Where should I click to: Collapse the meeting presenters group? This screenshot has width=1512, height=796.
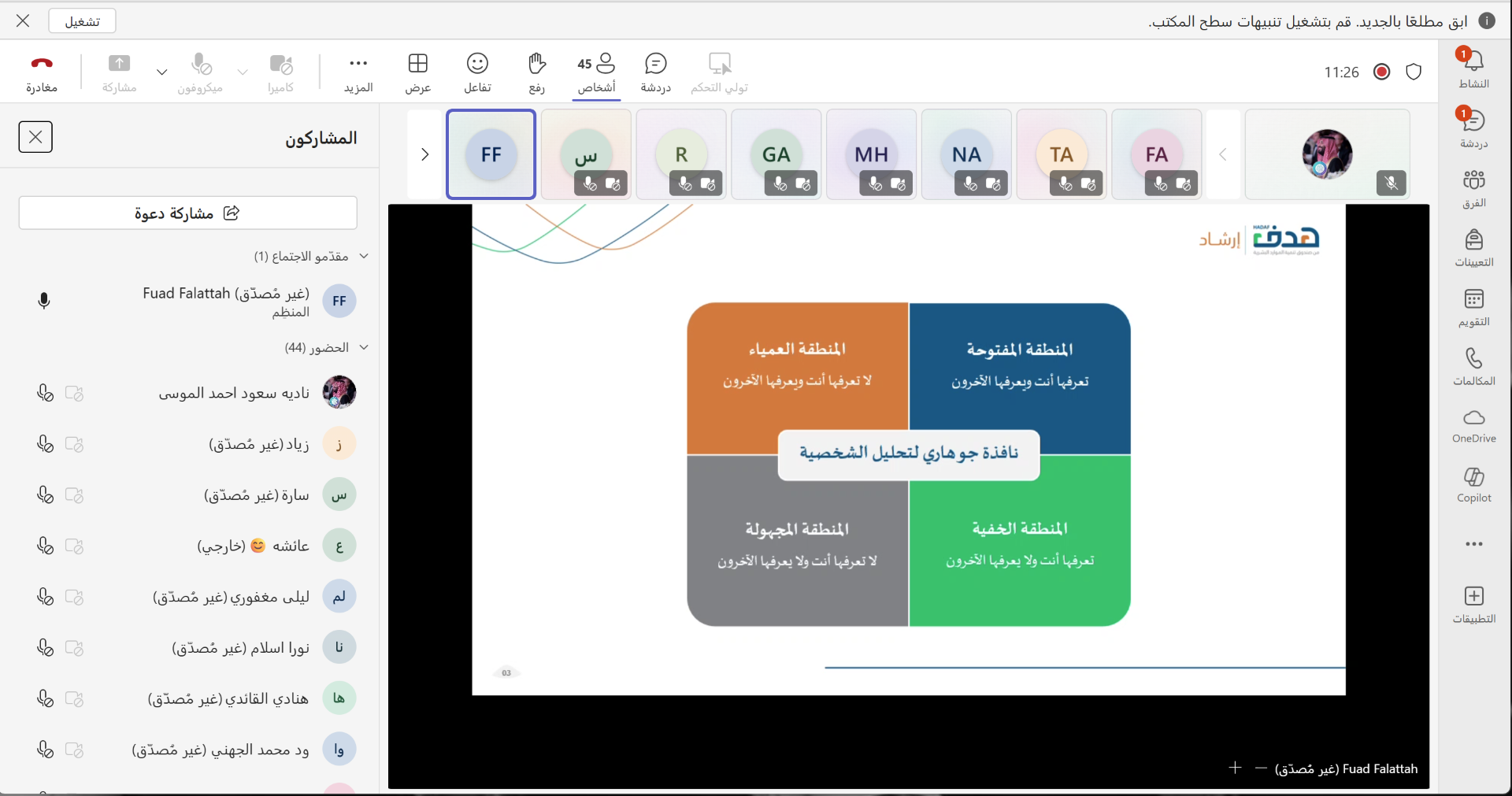coord(364,256)
